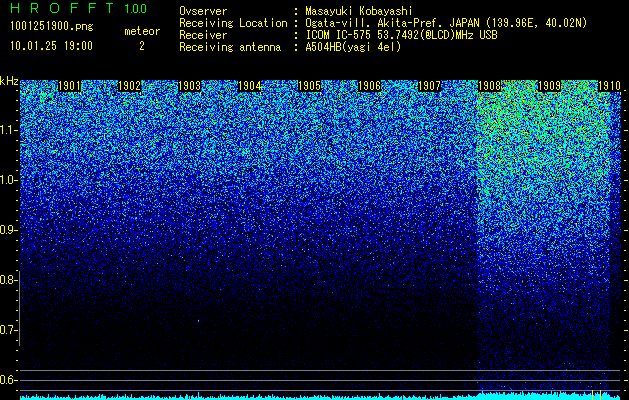The image size is (629, 400).
Task: Click the 1.1 kHz axis label
Action: pyautogui.click(x=8, y=130)
